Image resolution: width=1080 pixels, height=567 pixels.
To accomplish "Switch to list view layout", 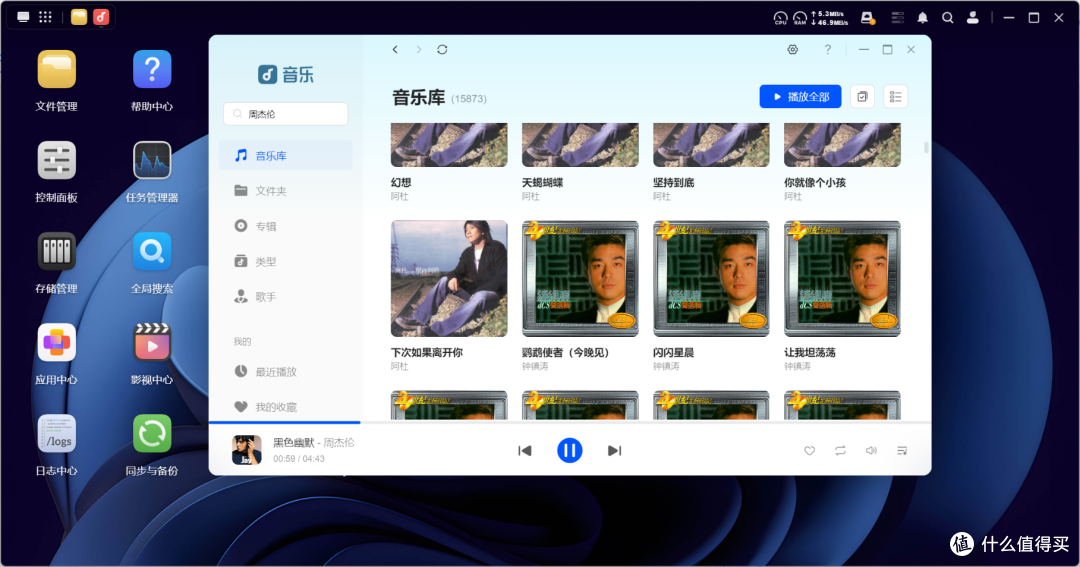I will [895, 97].
